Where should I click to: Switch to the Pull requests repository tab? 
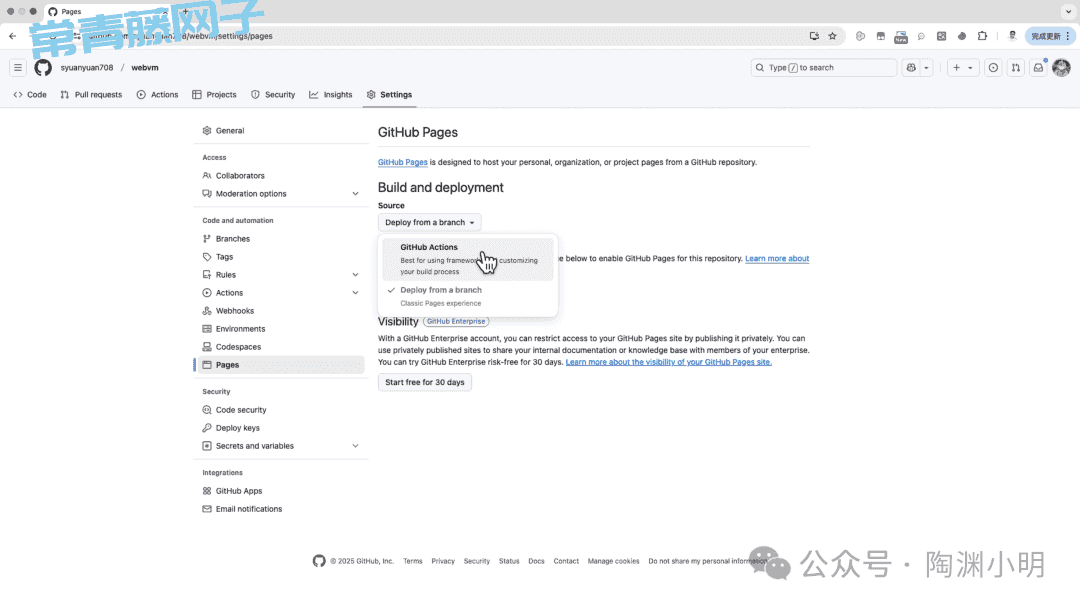[92, 95]
